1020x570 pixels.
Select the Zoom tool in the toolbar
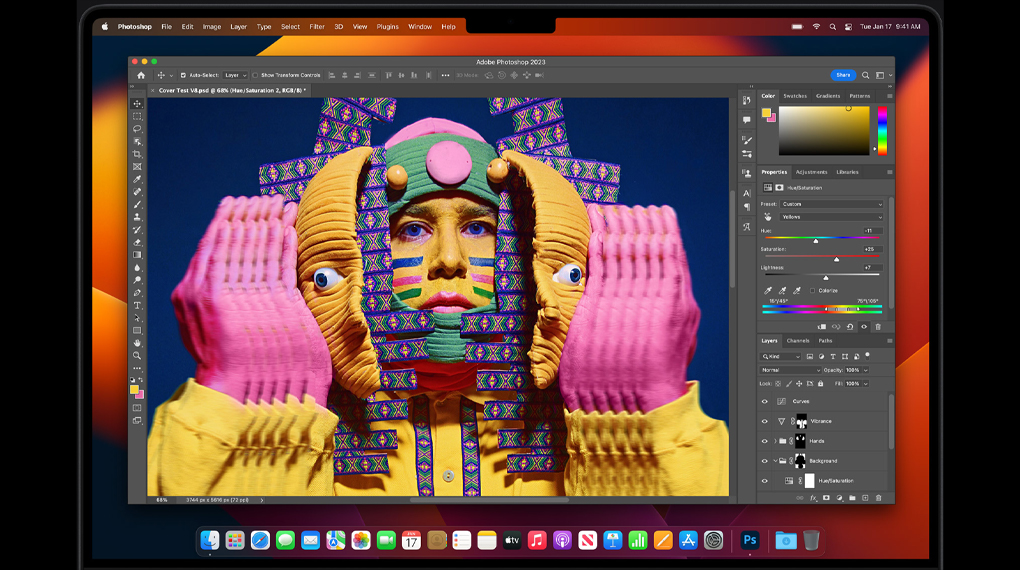tap(137, 355)
